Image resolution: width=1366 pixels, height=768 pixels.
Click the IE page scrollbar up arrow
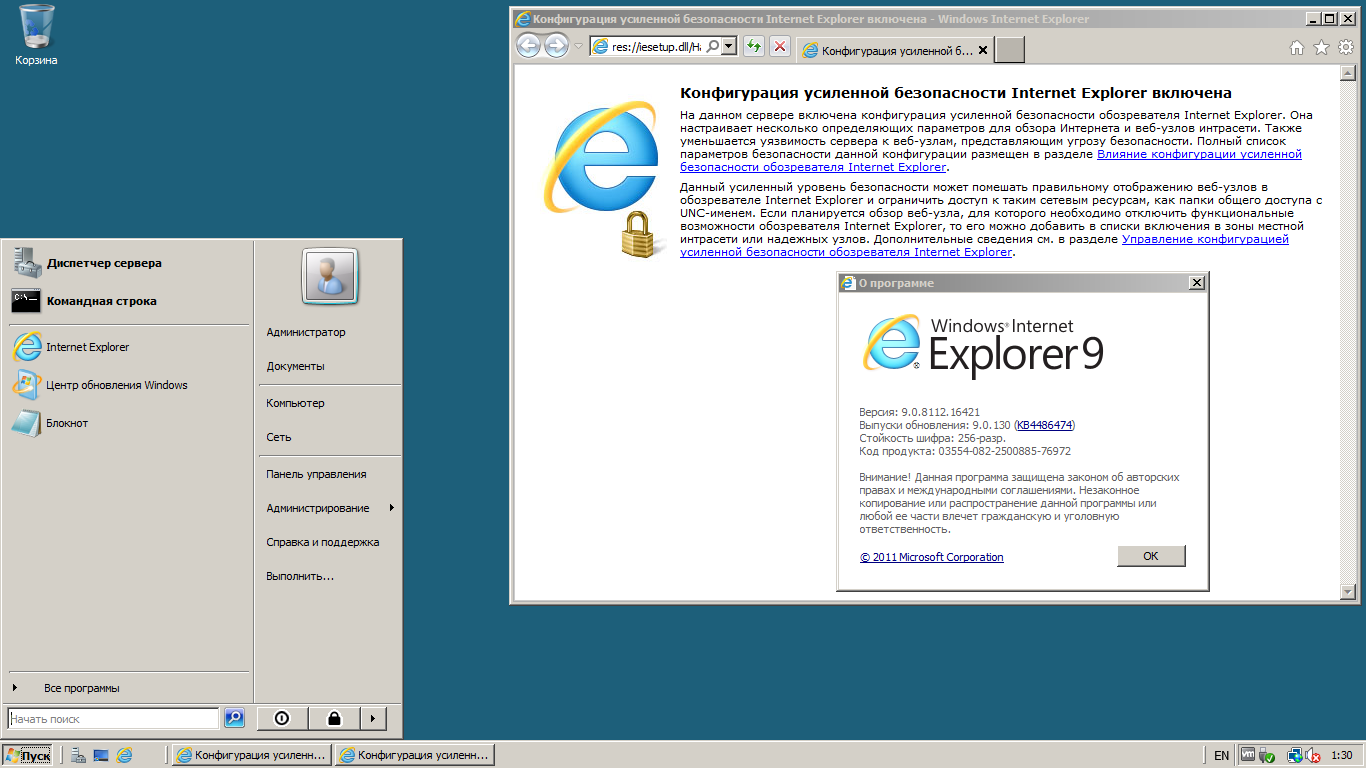click(1346, 73)
